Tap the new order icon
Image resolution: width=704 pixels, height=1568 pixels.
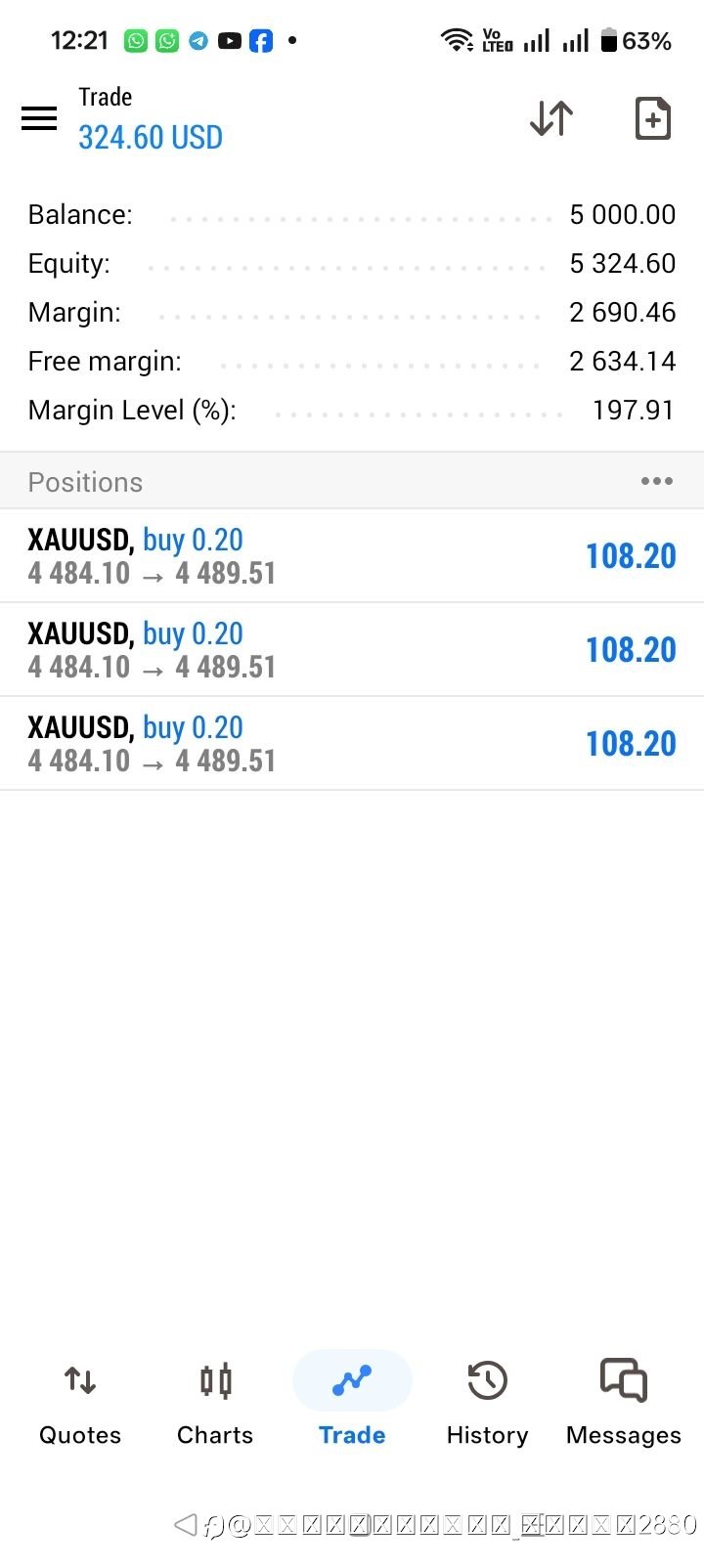[x=652, y=118]
